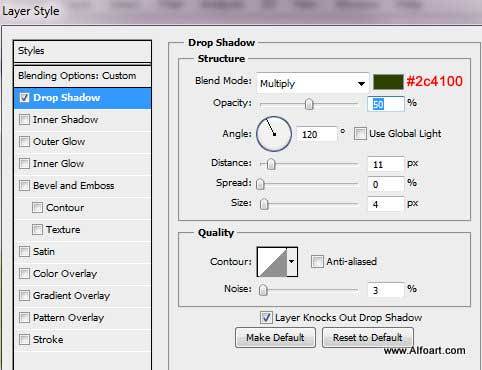Uncheck the Drop Shadow checkbox
Image resolution: width=482 pixels, height=370 pixels.
[x=24, y=98]
